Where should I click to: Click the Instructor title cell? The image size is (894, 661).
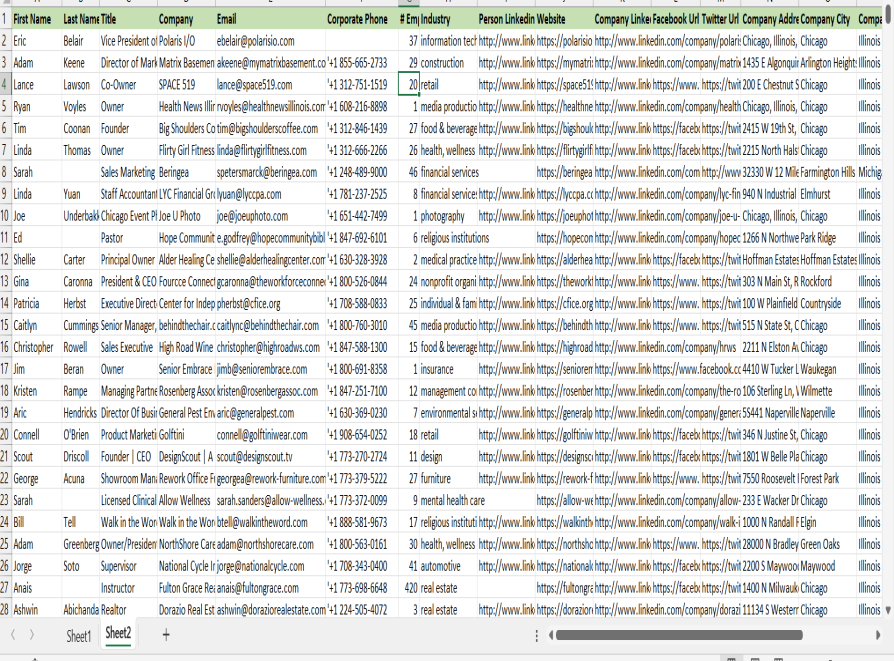[128, 588]
